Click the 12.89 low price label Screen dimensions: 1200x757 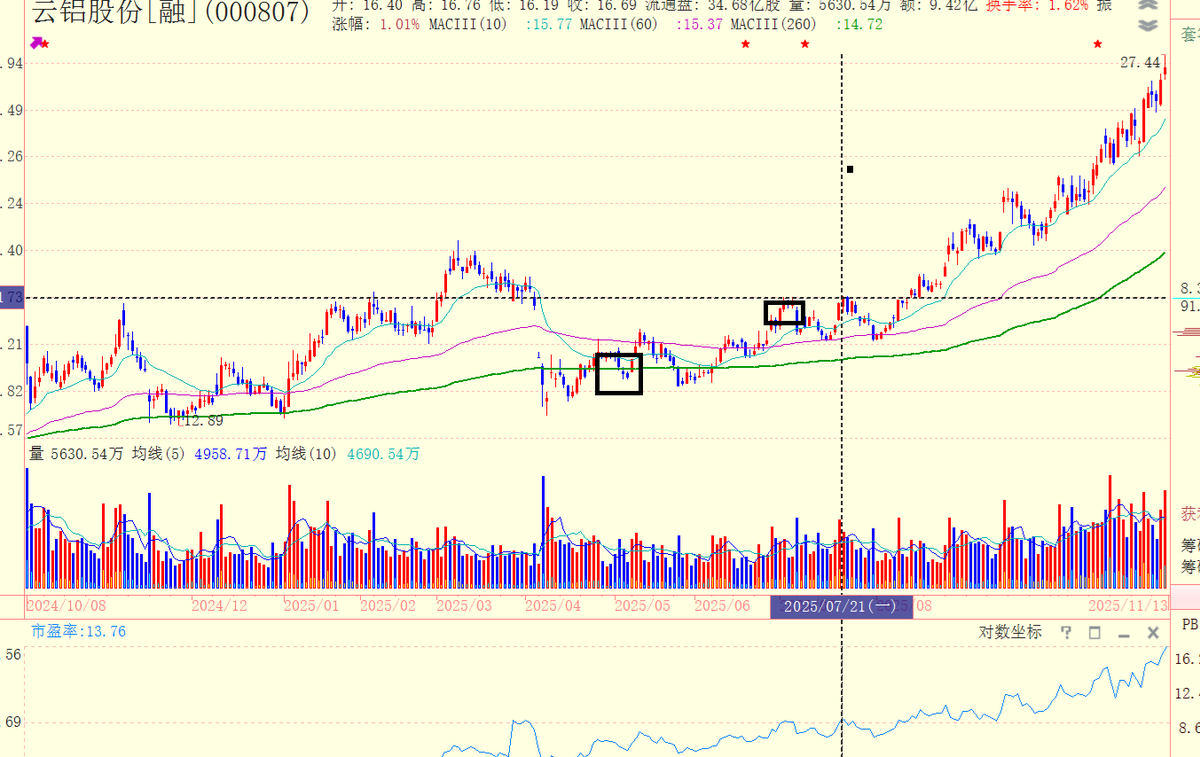[x=203, y=421]
